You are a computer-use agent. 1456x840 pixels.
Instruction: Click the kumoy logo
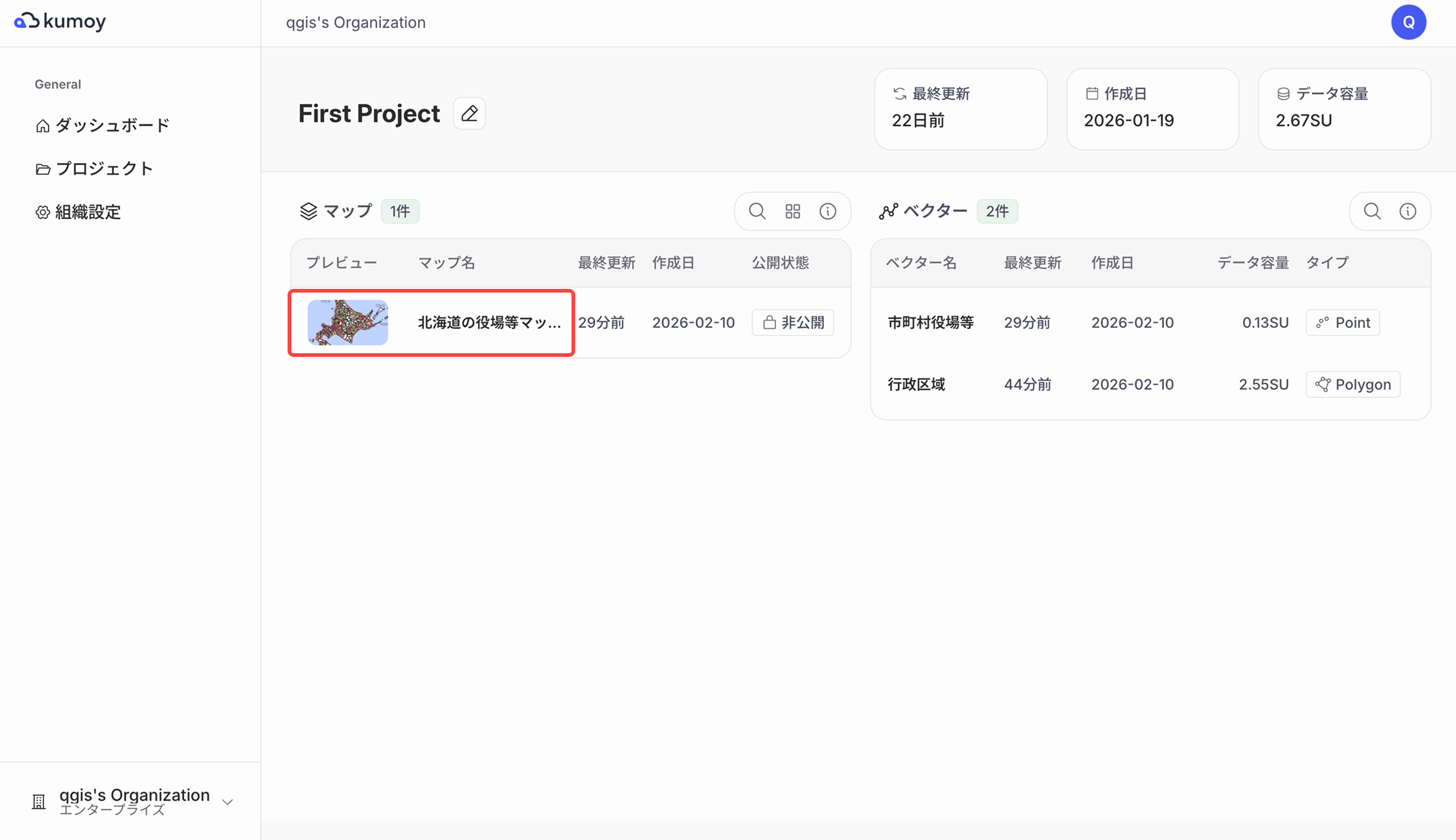(x=60, y=22)
